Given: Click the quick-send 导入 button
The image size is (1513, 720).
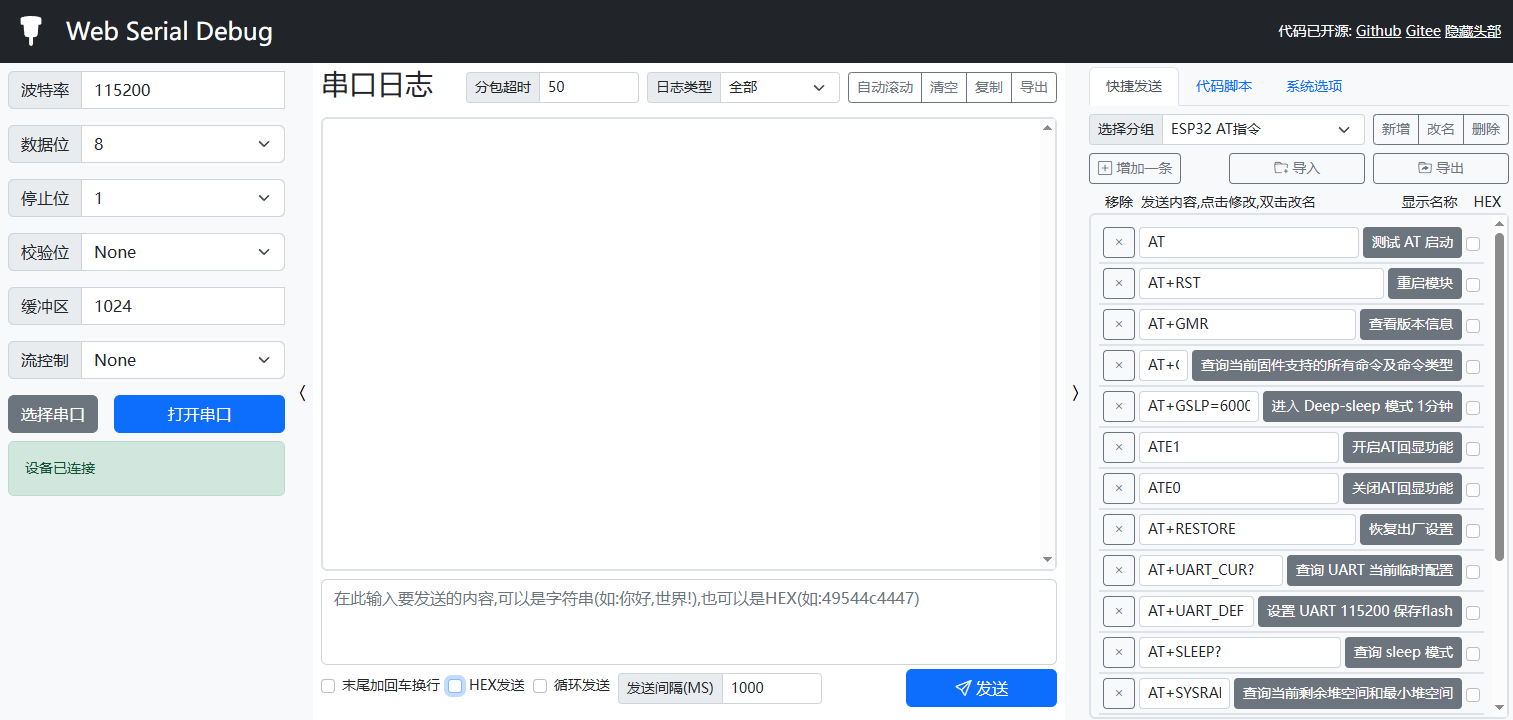Looking at the screenshot, I should [1297, 168].
